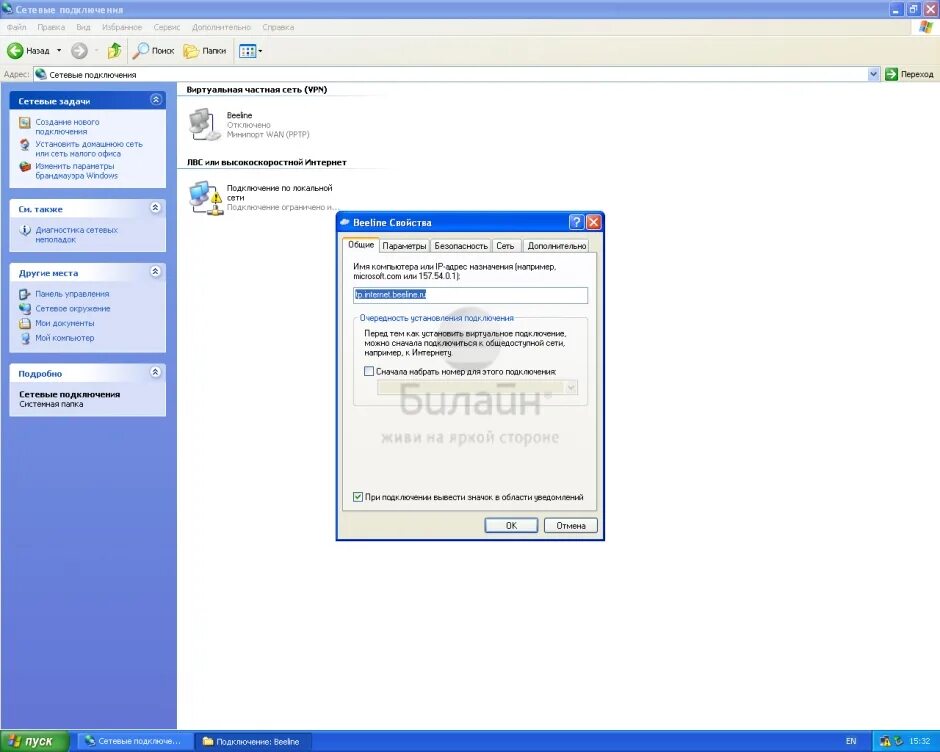The height and width of the screenshot is (752, 940).
Task: Enable Сначала набрать номер checkbox
Action: pos(369,371)
